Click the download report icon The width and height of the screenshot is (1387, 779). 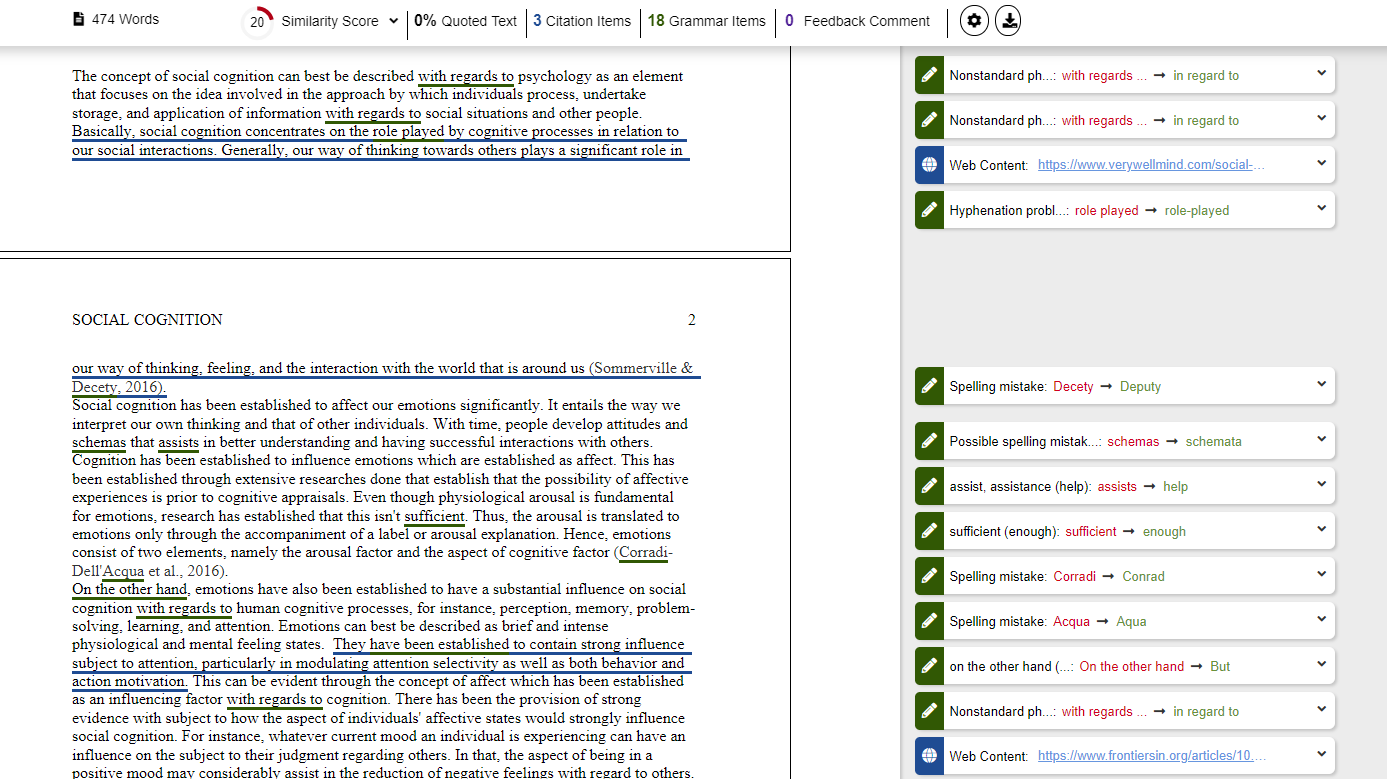coord(1008,20)
